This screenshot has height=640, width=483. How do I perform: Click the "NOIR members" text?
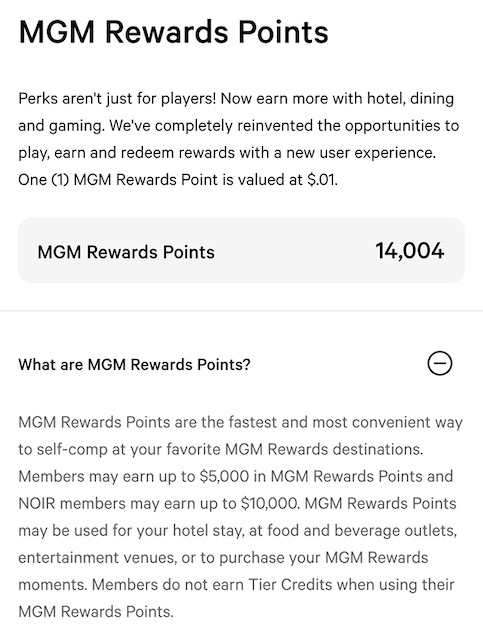(72, 503)
